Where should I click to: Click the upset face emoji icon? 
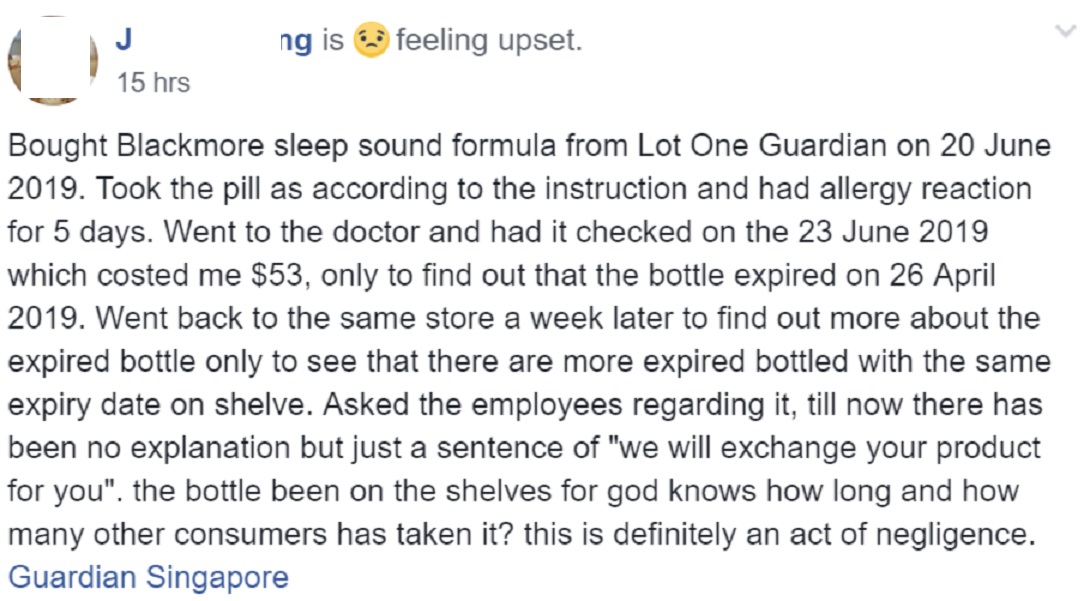click(x=371, y=40)
